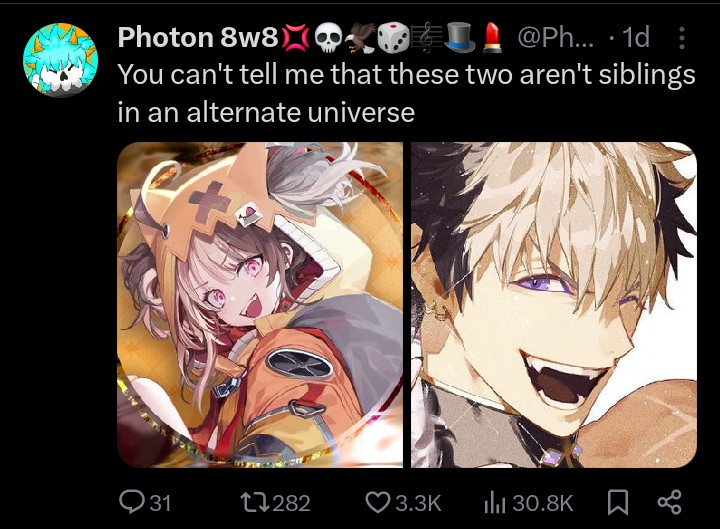This screenshot has height=529, width=720.
Task: Open Photon 8w8's profile avatar
Action: [x=60, y=60]
